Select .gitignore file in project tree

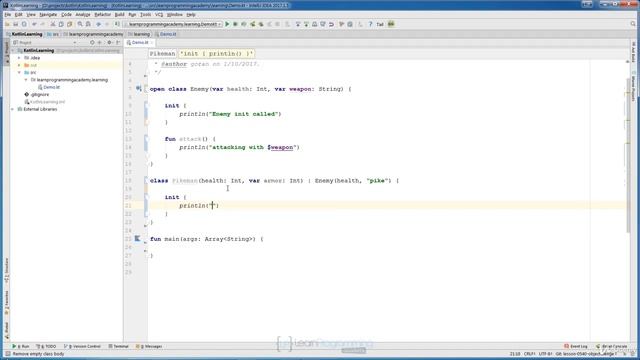click(x=37, y=94)
